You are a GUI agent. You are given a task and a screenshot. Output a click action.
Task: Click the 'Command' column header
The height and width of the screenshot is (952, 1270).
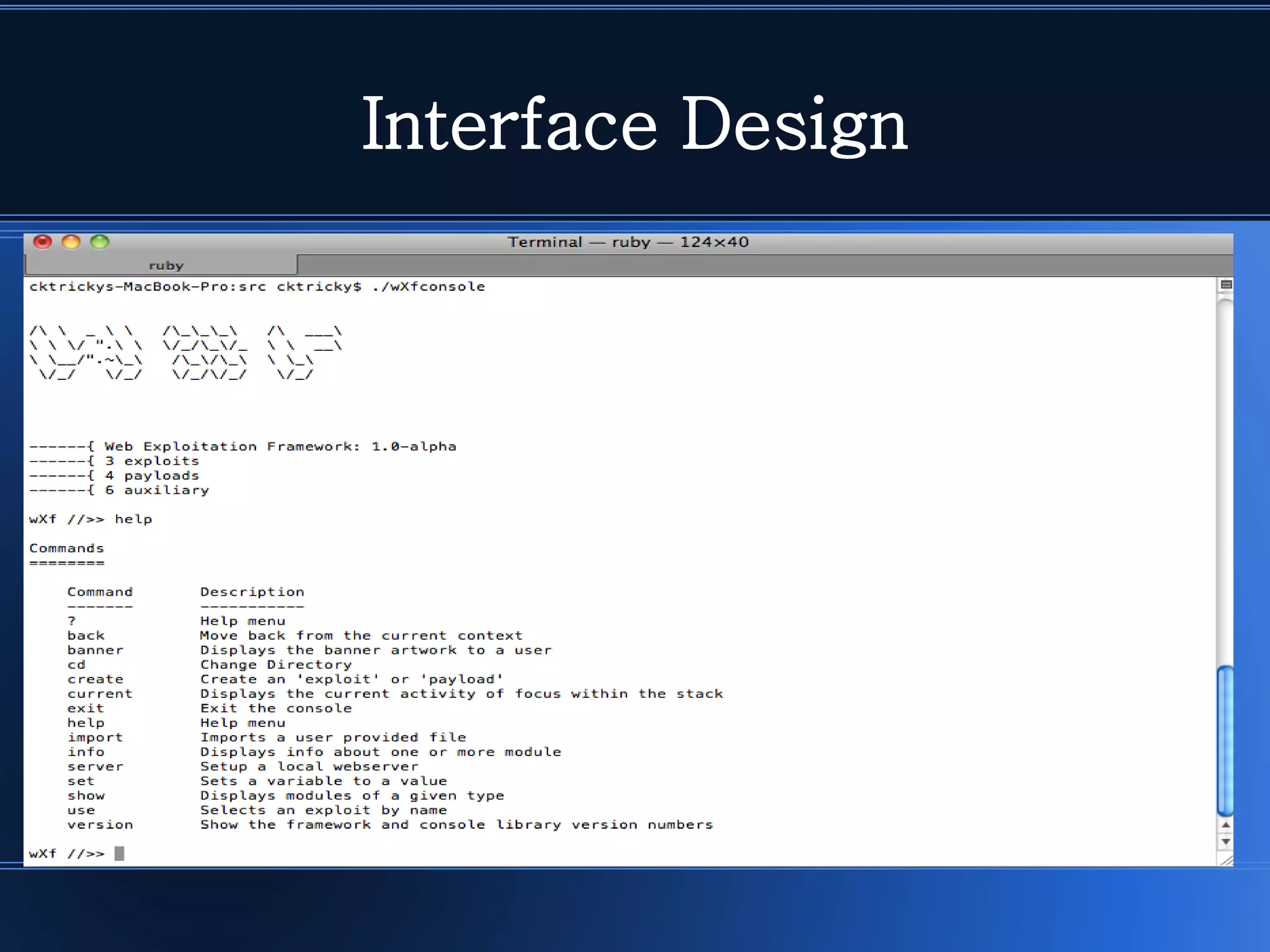(x=100, y=592)
